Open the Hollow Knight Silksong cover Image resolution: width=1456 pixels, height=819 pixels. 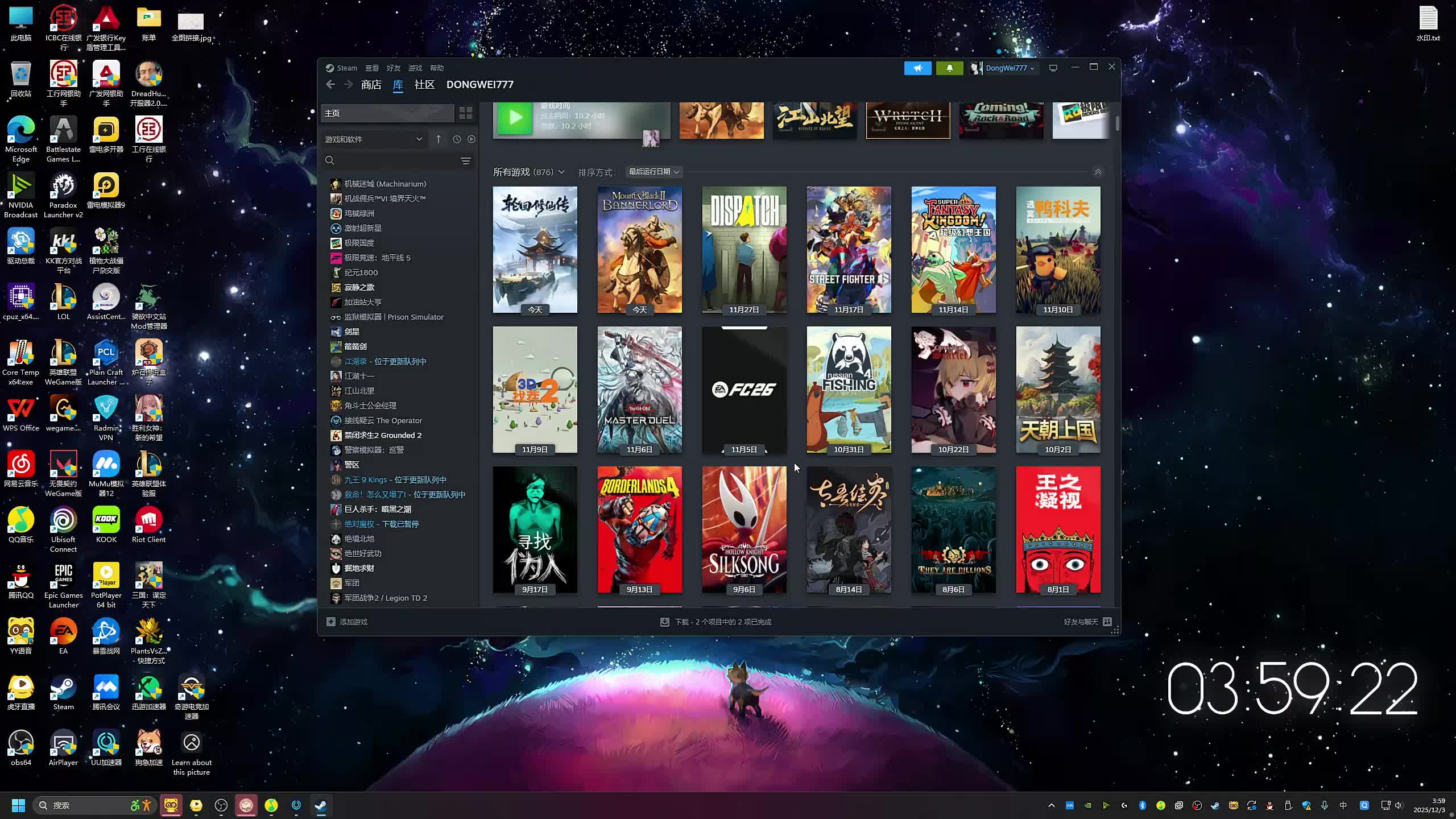(744, 529)
